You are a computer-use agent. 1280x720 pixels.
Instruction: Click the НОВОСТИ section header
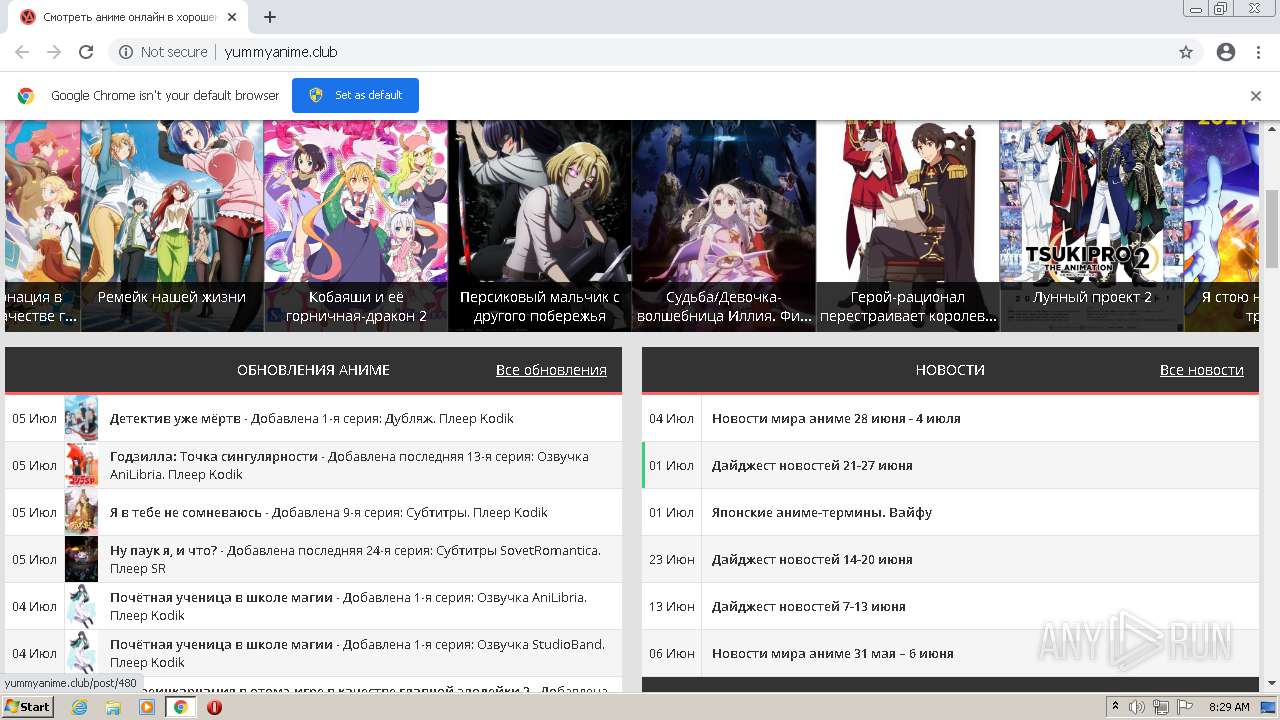(950, 370)
